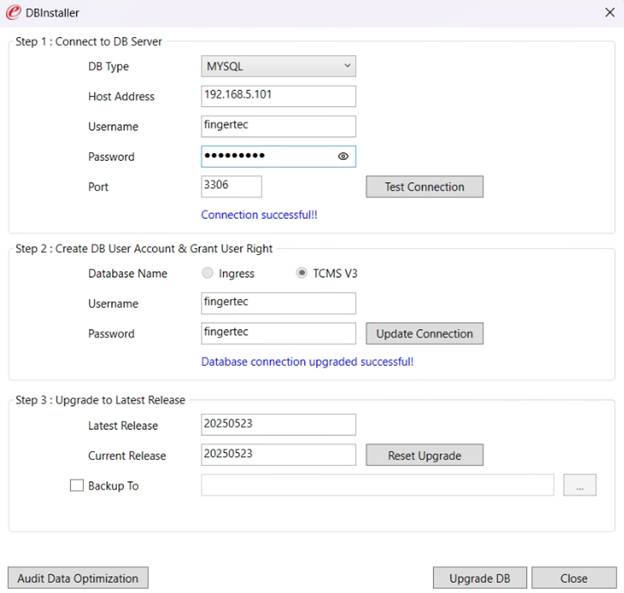Enable the Backup To checkbox
The height and width of the screenshot is (593, 624).
pyautogui.click(x=77, y=485)
